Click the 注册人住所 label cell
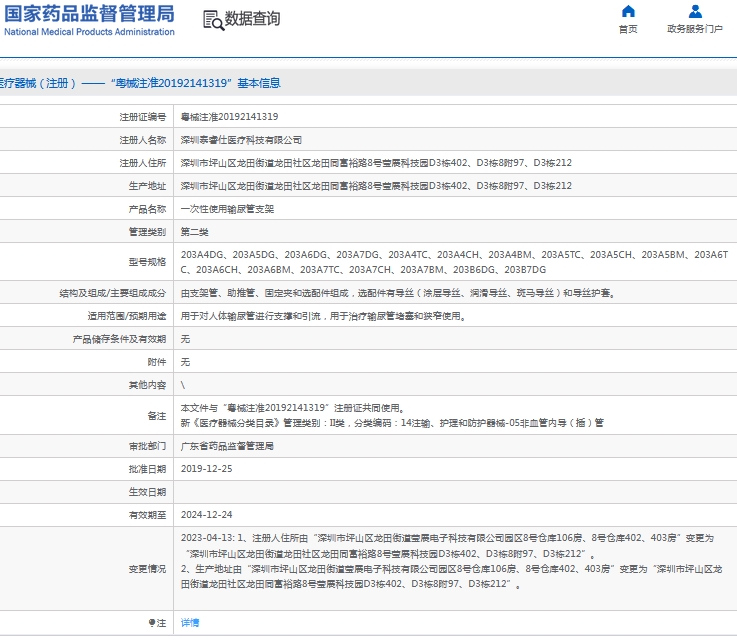 (x=86, y=163)
